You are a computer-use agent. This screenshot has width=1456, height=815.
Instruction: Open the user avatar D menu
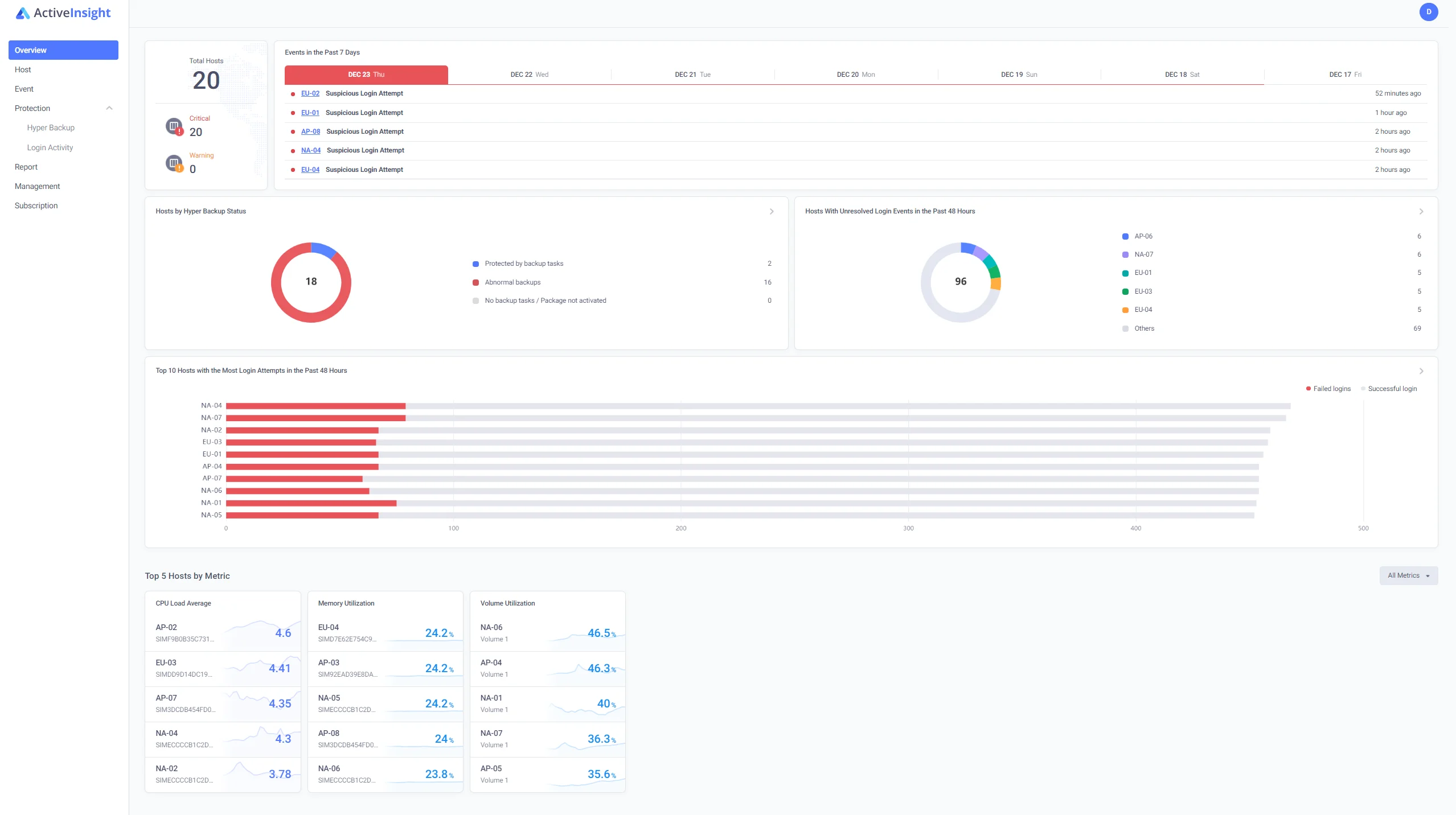(x=1428, y=12)
